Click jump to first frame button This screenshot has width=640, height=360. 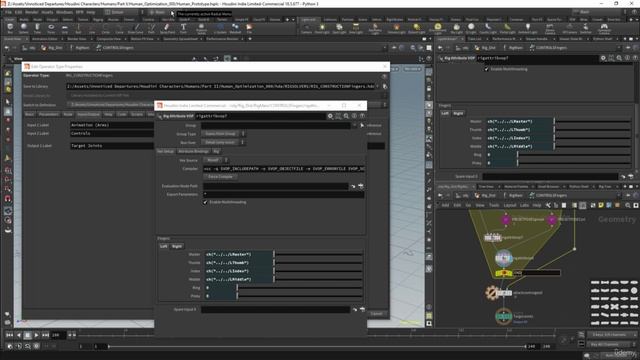tap(9, 335)
